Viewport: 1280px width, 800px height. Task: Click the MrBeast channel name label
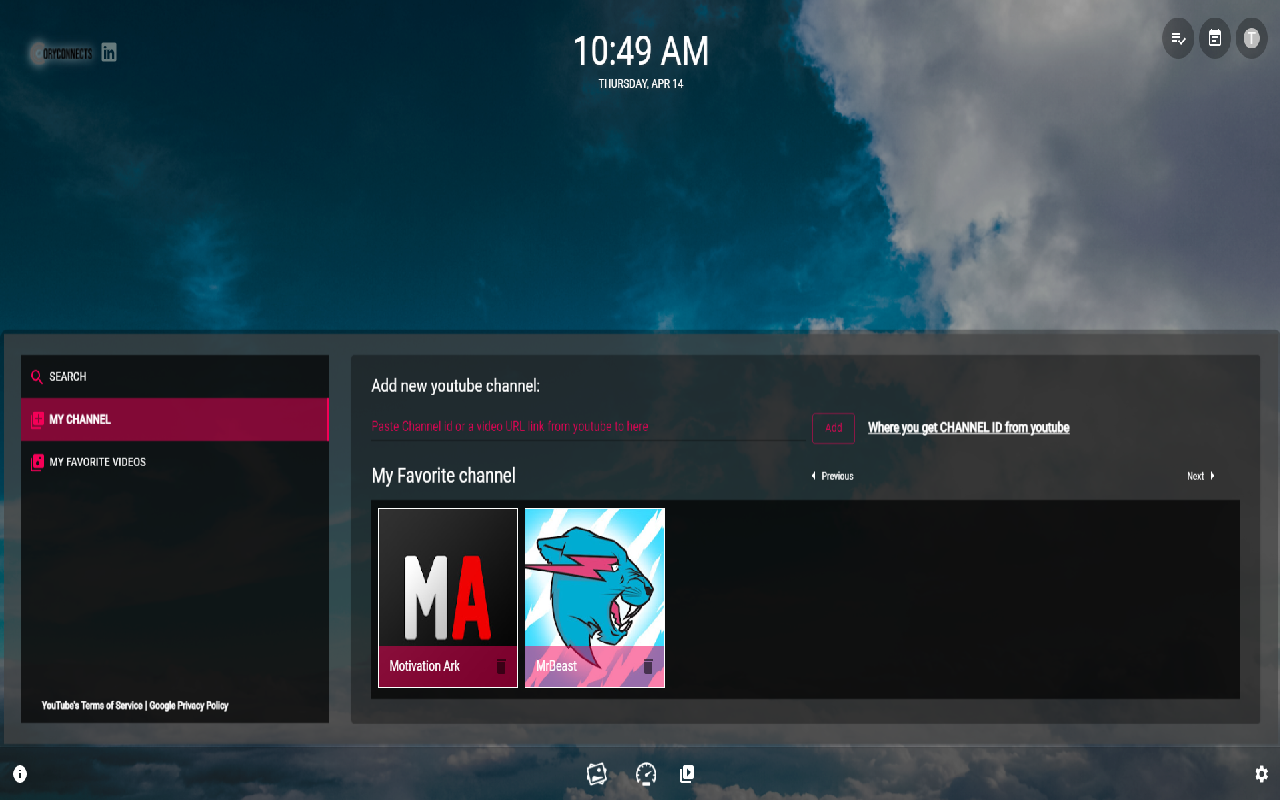[557, 666]
